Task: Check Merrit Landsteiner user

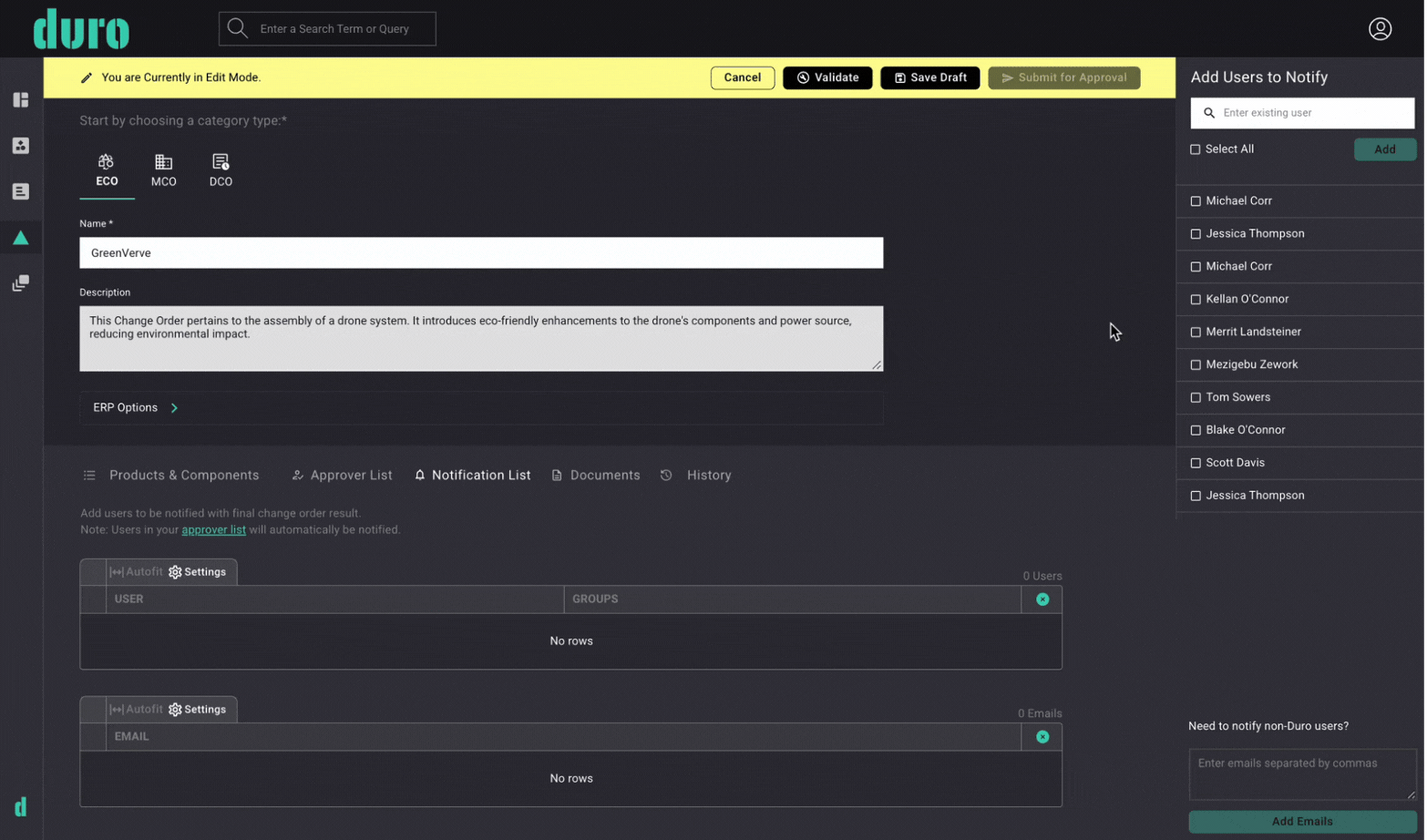Action: pos(1197,333)
